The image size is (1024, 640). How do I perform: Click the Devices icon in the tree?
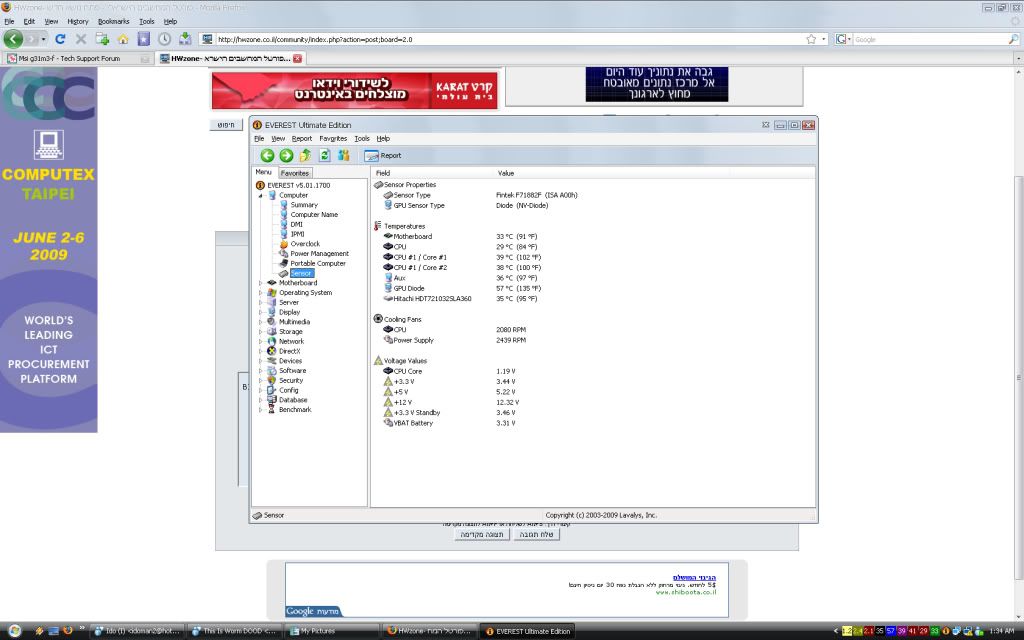coord(272,360)
